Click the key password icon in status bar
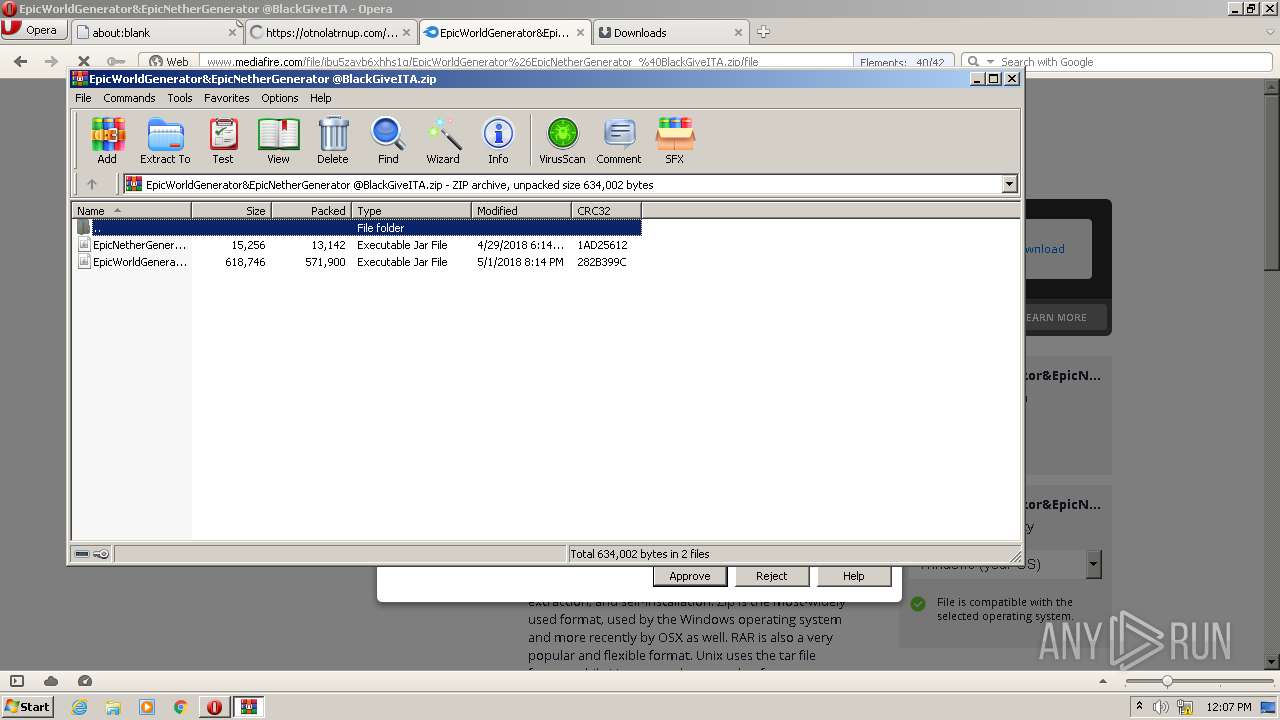Viewport: 1280px width, 720px height. [101, 554]
